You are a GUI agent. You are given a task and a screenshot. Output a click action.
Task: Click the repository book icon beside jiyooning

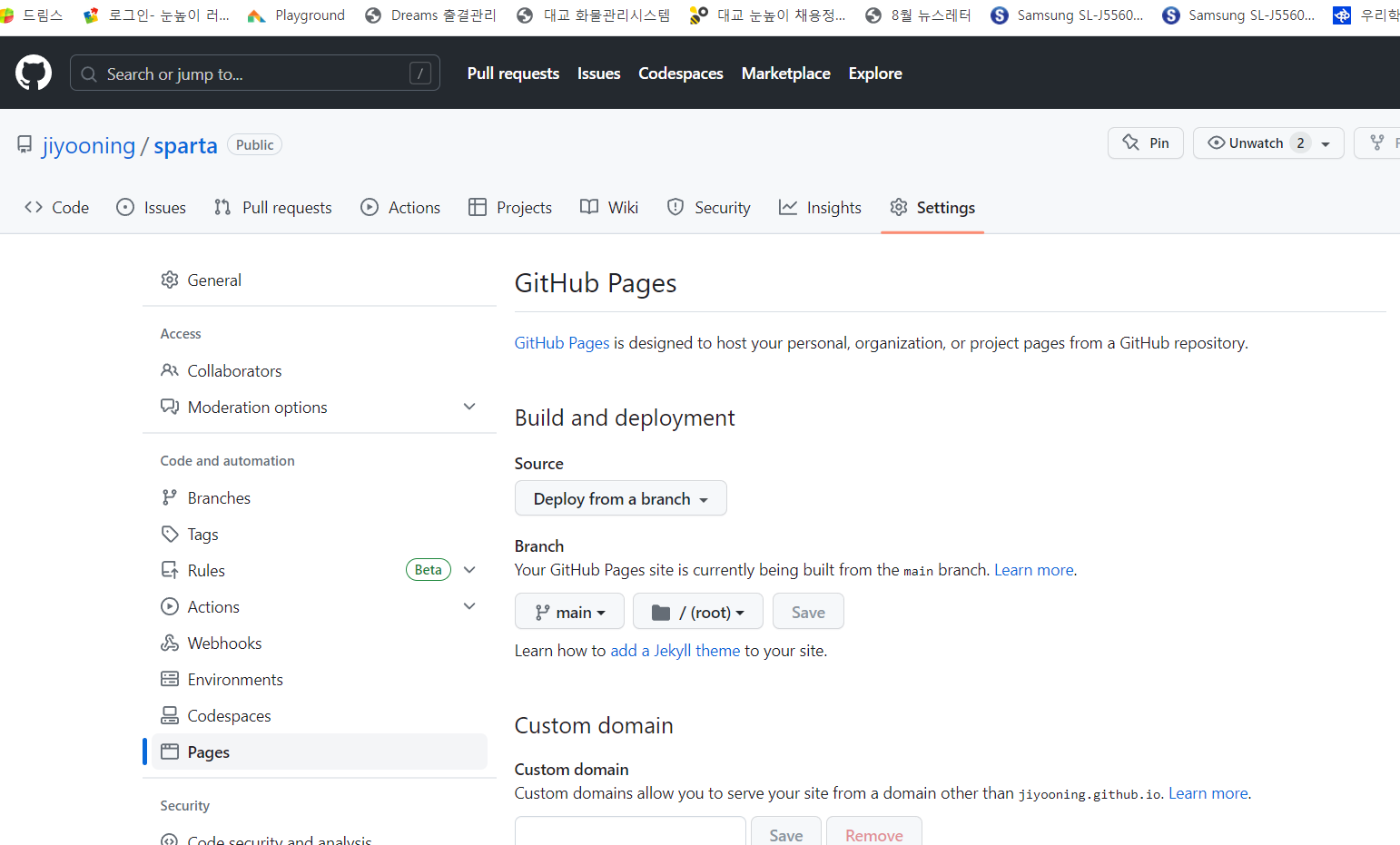click(x=25, y=145)
